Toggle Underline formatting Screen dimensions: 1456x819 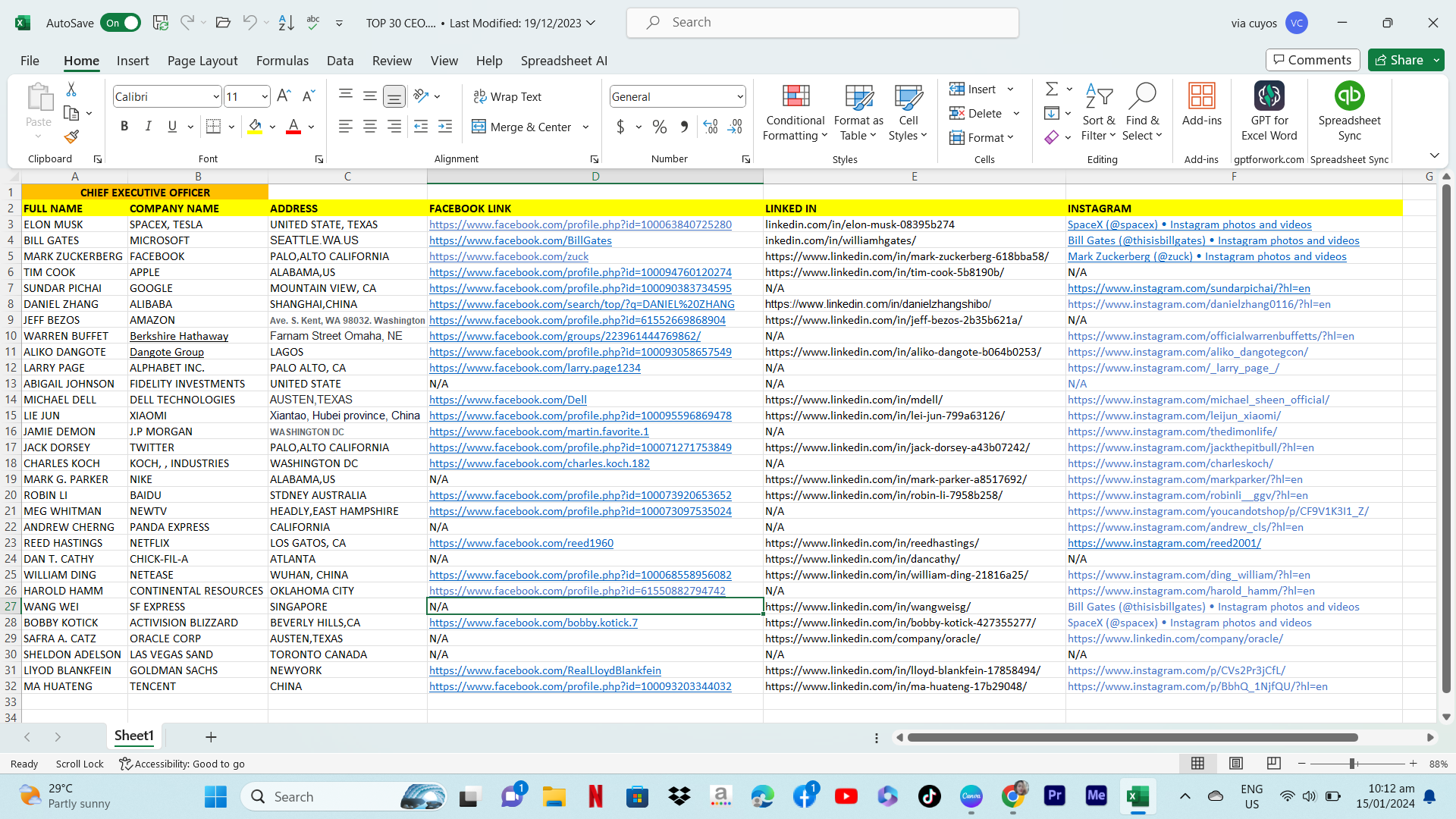172,127
